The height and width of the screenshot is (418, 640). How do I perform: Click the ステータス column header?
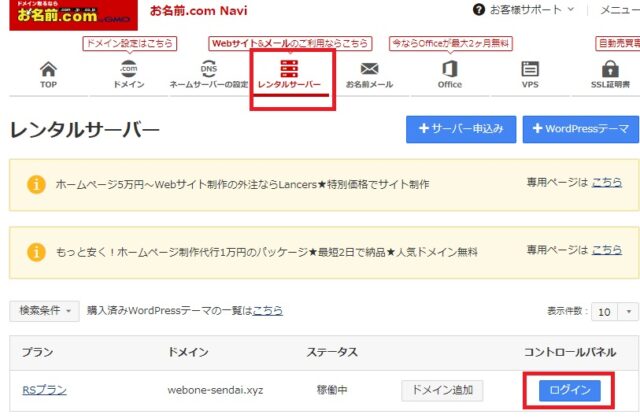pos(332,352)
